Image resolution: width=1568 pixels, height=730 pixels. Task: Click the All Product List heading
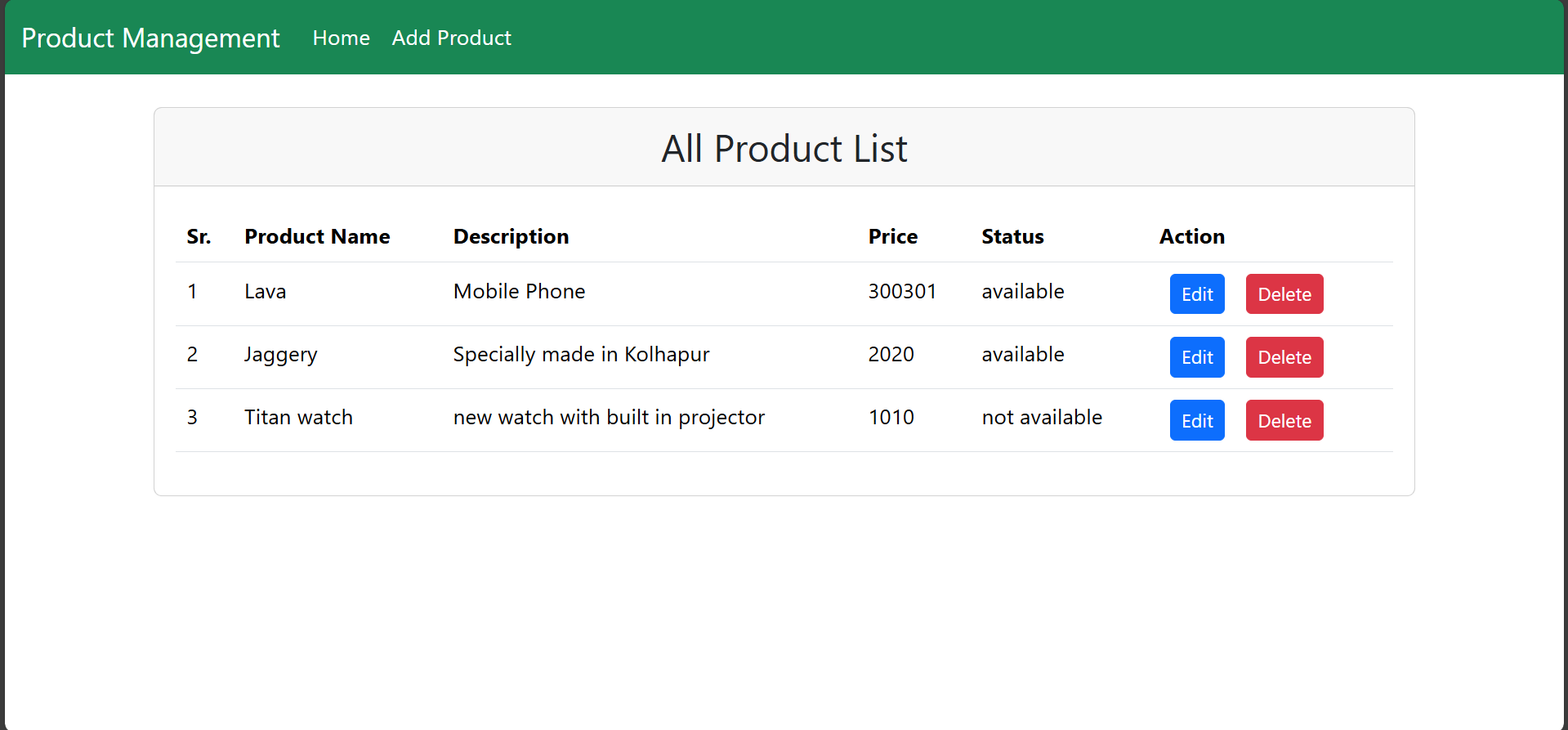[x=784, y=149]
